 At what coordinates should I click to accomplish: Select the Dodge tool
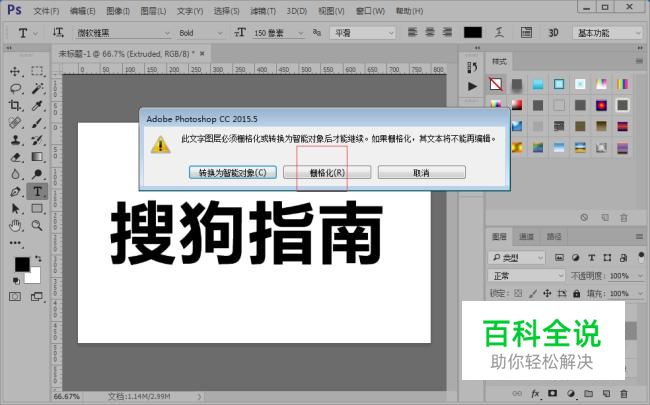point(37,174)
